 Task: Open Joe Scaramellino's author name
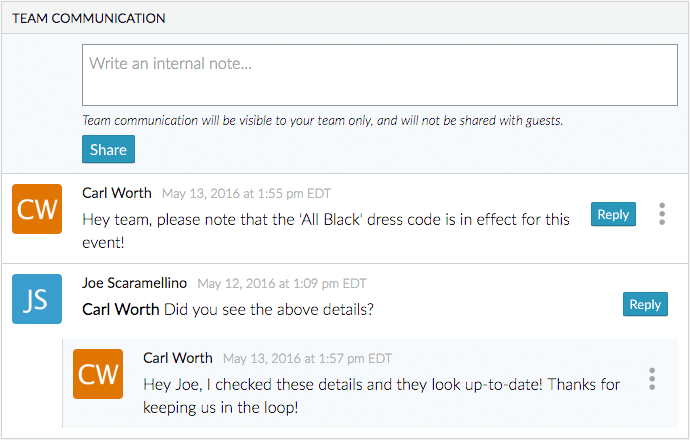click(x=134, y=283)
